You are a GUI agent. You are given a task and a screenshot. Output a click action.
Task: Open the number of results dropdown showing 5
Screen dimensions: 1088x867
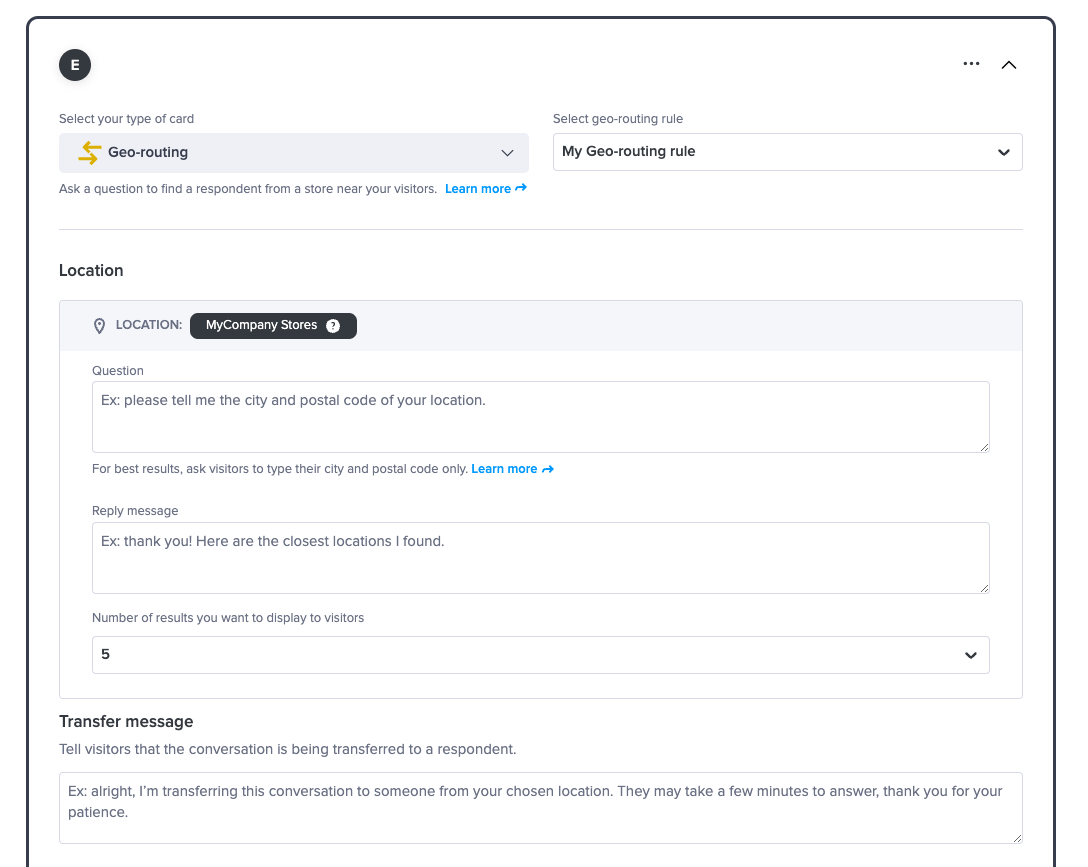tap(541, 655)
